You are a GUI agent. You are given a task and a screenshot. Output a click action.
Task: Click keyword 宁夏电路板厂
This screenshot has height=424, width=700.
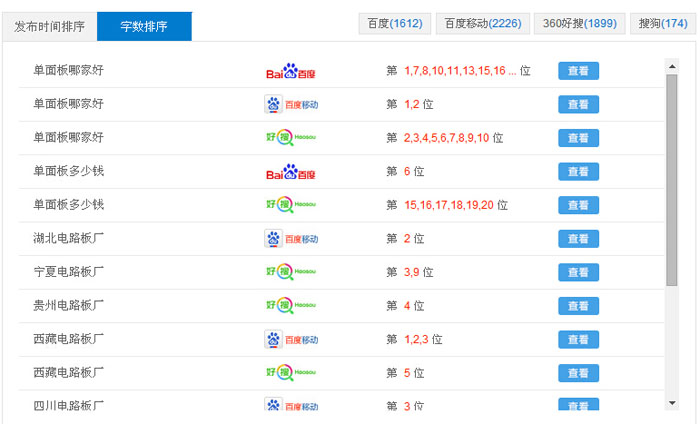[x=68, y=272]
